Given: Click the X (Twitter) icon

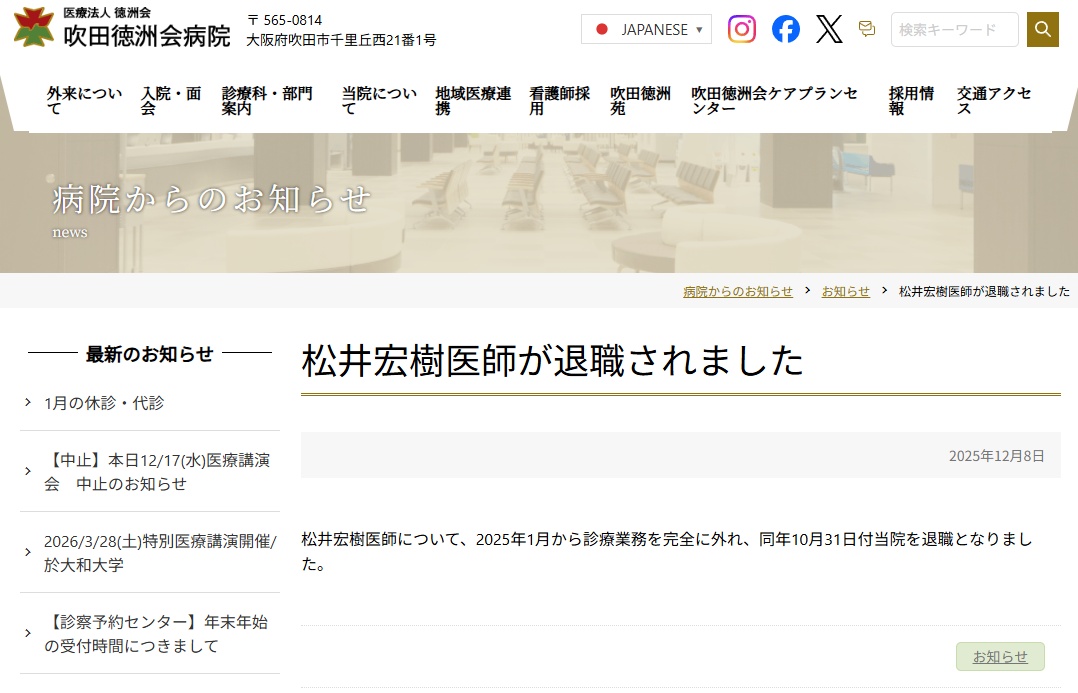Looking at the screenshot, I should [829, 29].
